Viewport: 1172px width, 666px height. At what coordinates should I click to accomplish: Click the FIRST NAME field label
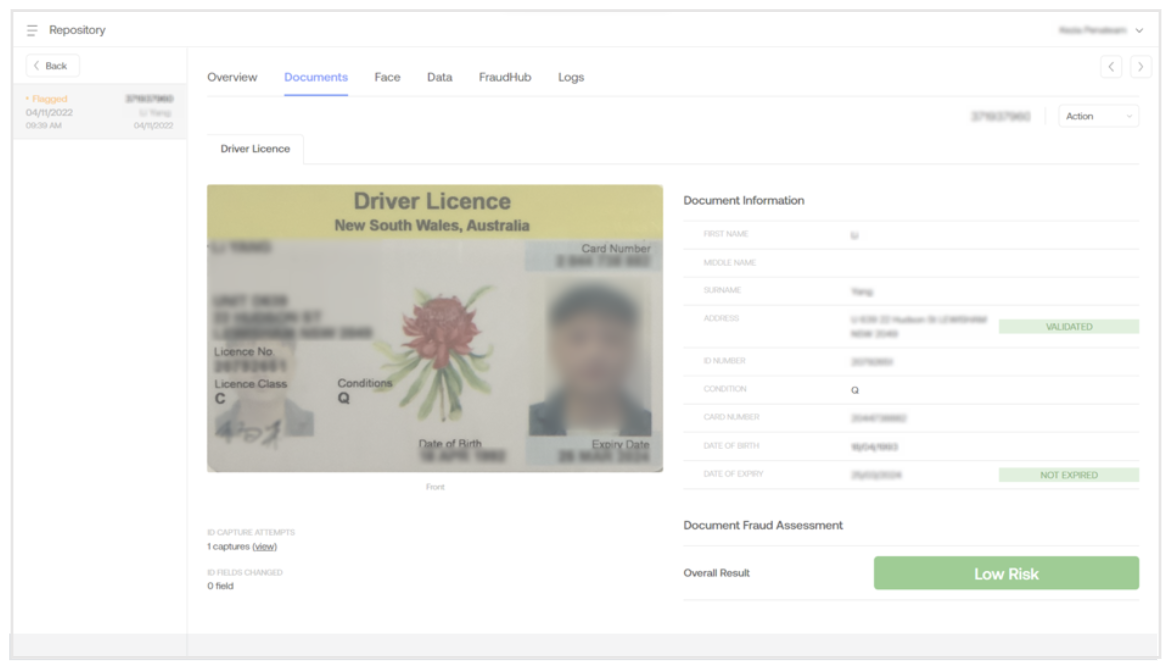click(x=726, y=234)
